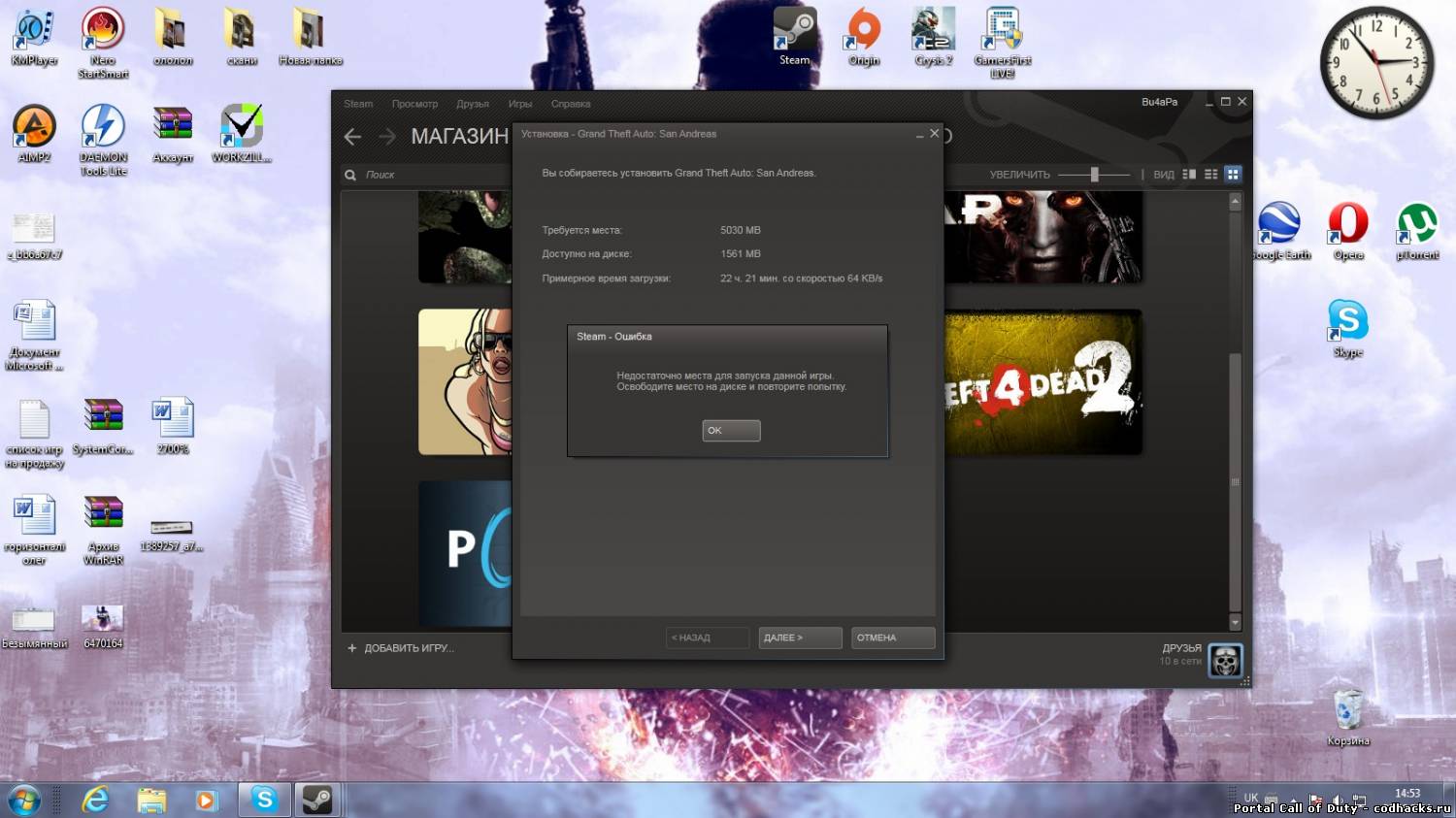This screenshot has height=818, width=1456.
Task: Open Skype from the taskbar
Action: coord(264,800)
